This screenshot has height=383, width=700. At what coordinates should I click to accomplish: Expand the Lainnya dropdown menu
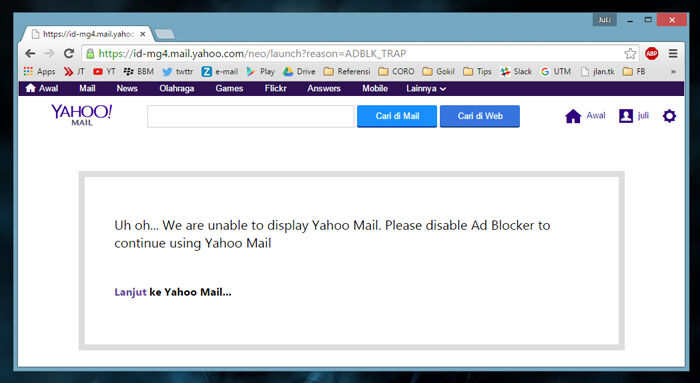tap(426, 88)
